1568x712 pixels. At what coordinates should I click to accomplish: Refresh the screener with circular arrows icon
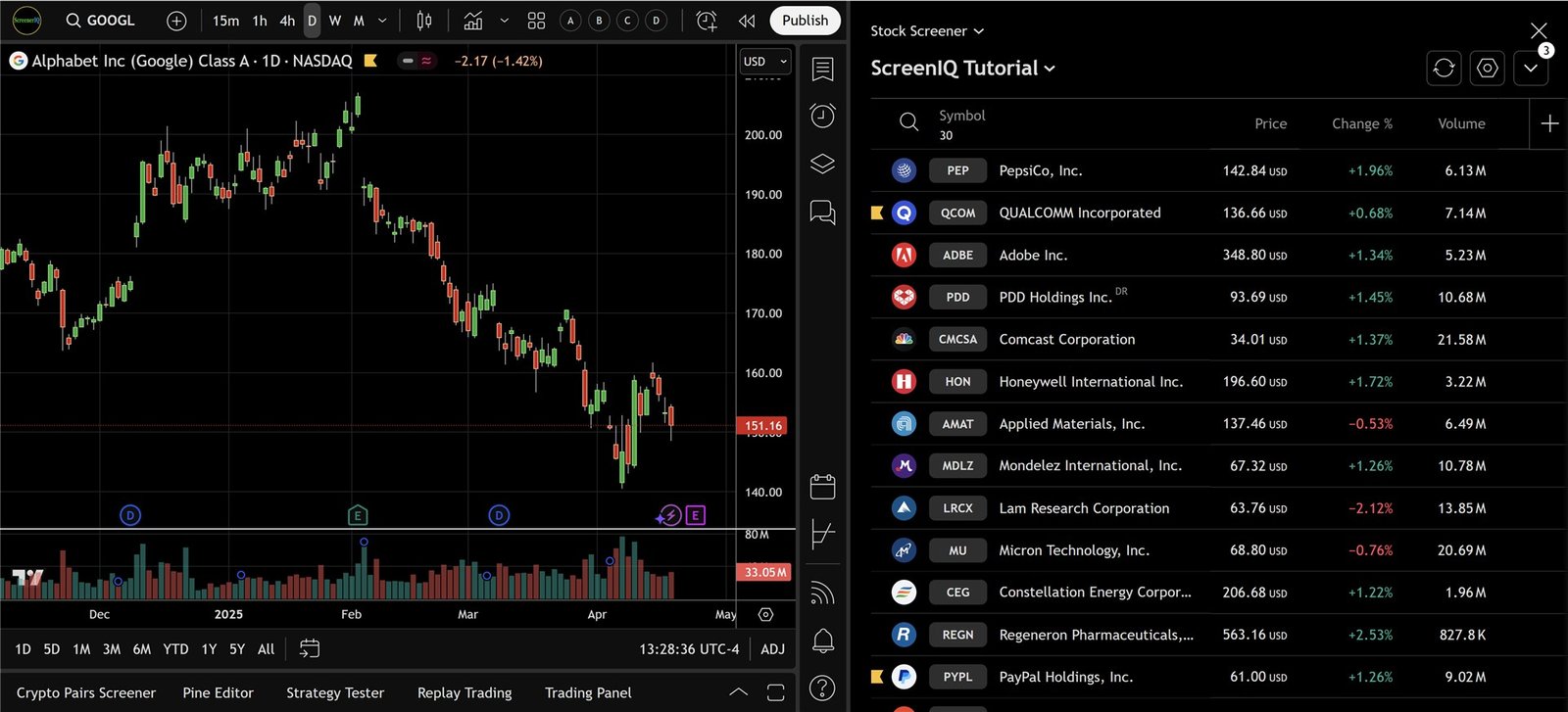pos(1444,69)
